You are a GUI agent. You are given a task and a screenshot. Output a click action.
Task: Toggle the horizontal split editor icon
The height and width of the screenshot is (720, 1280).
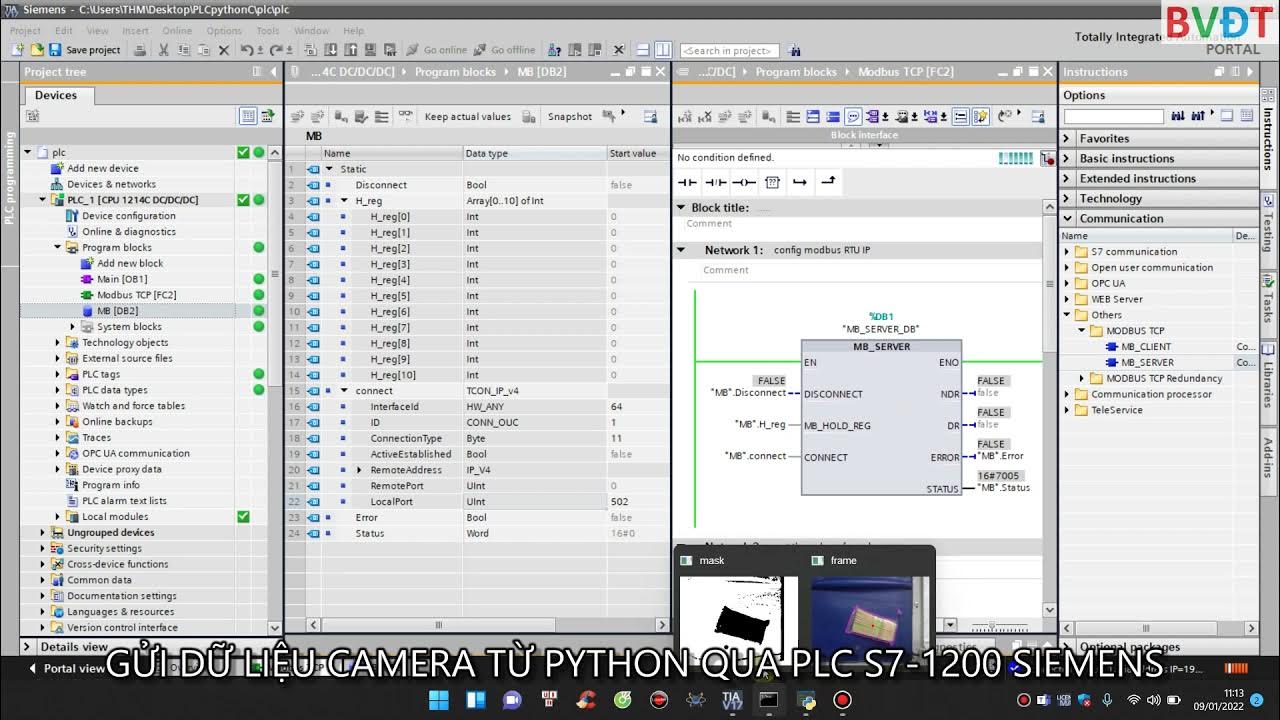(x=644, y=50)
